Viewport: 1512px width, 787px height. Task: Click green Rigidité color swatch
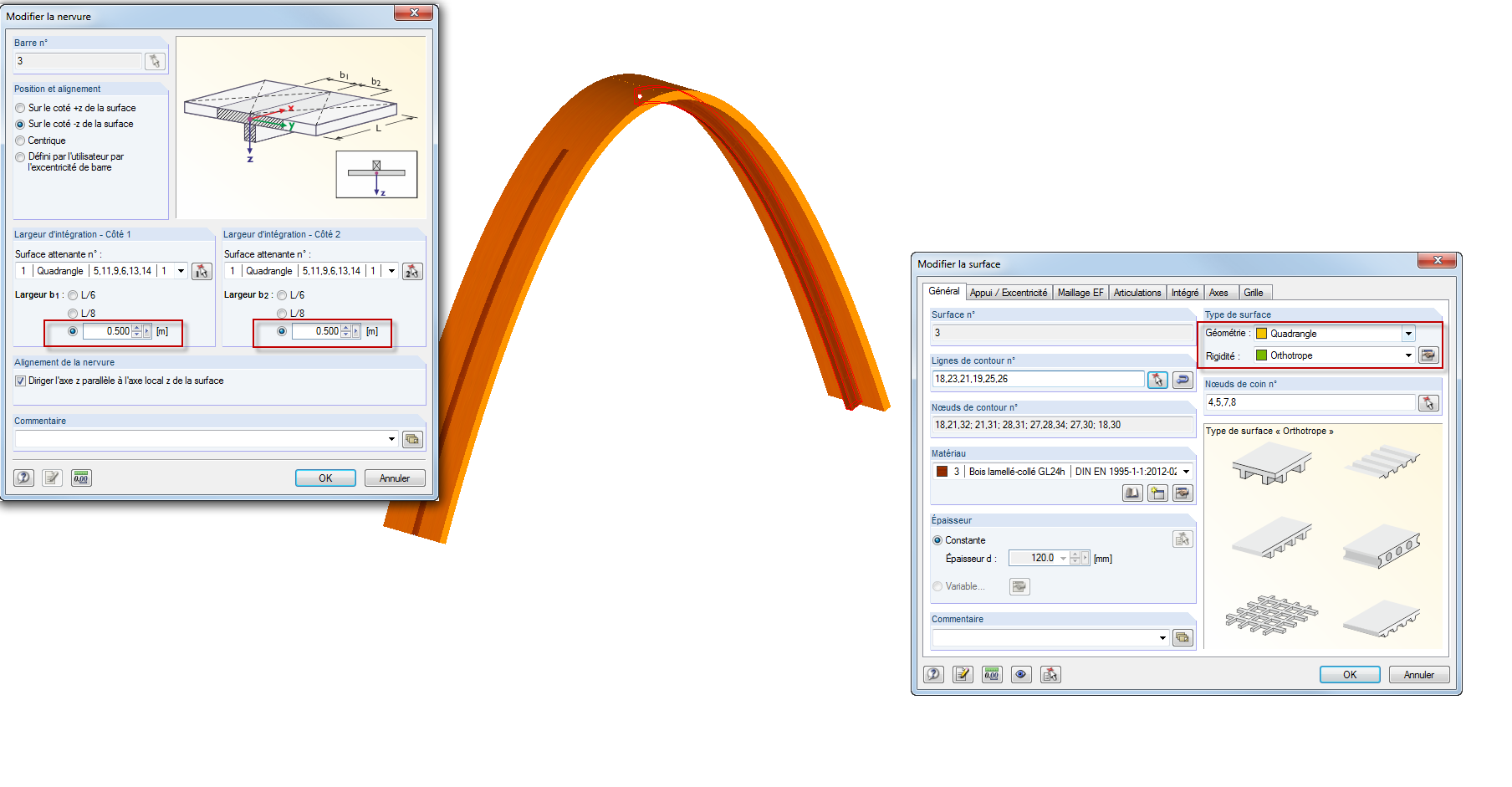click(1262, 355)
